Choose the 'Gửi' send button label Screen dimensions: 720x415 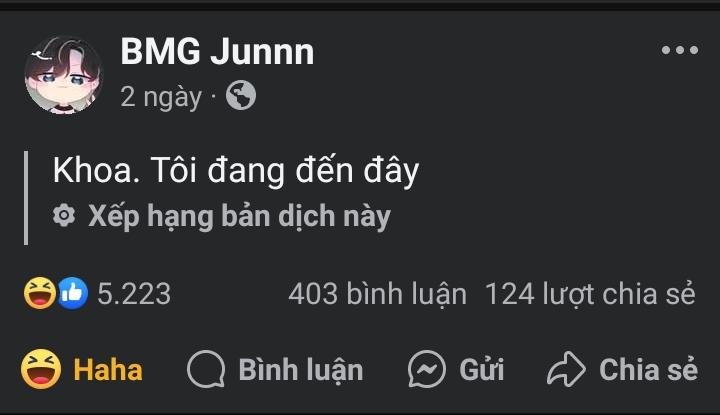click(x=482, y=370)
